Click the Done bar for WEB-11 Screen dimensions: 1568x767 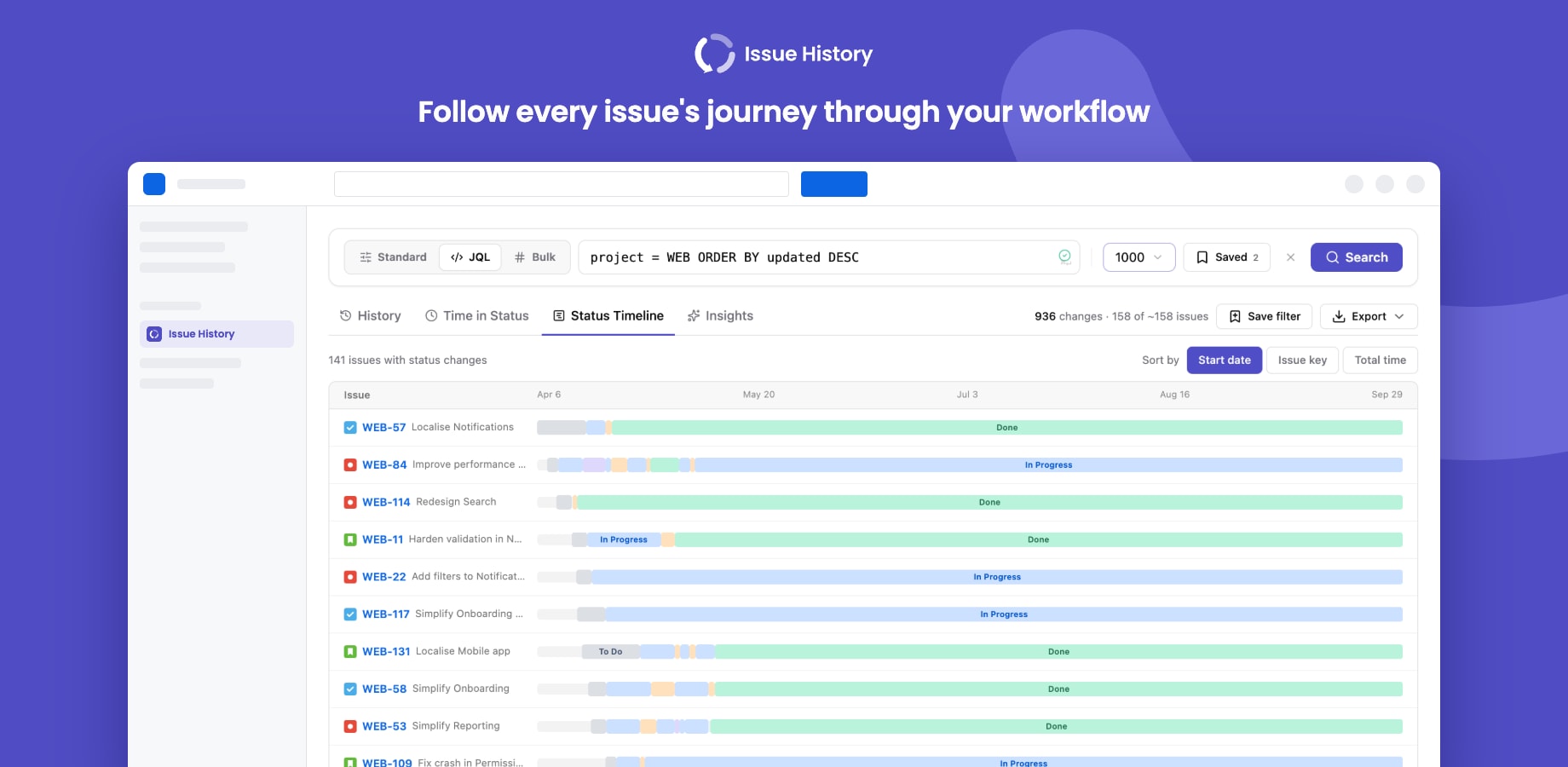click(x=1038, y=539)
